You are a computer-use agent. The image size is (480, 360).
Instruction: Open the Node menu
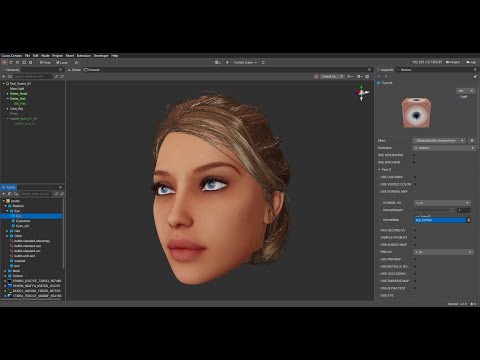click(x=45, y=56)
